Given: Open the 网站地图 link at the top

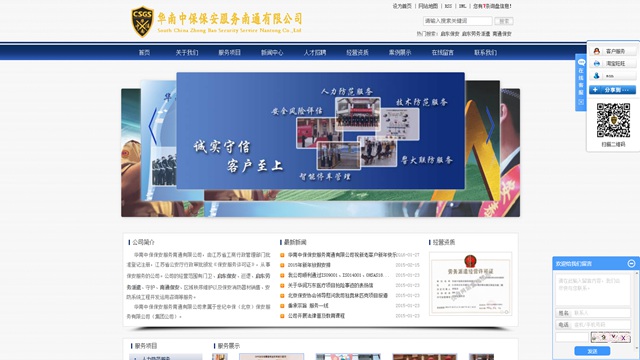Looking at the screenshot, I should point(428,6).
